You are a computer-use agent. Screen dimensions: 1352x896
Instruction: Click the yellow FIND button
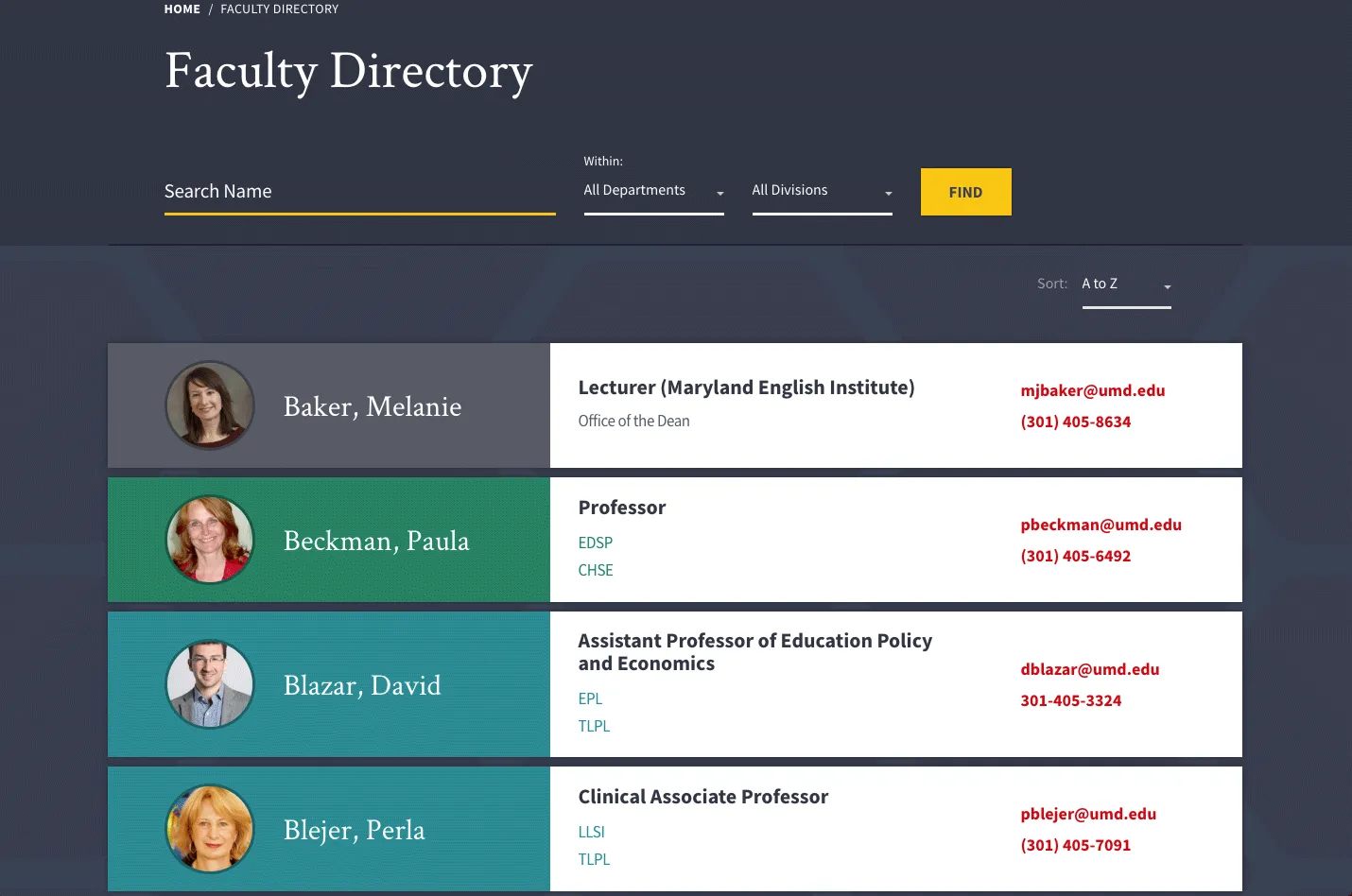[965, 192]
